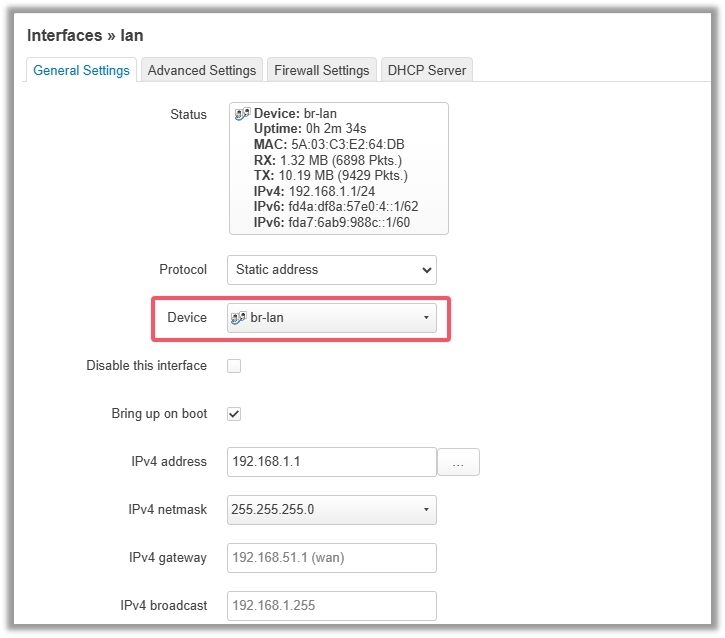Open the Protocol dropdown showing Static address

(331, 270)
